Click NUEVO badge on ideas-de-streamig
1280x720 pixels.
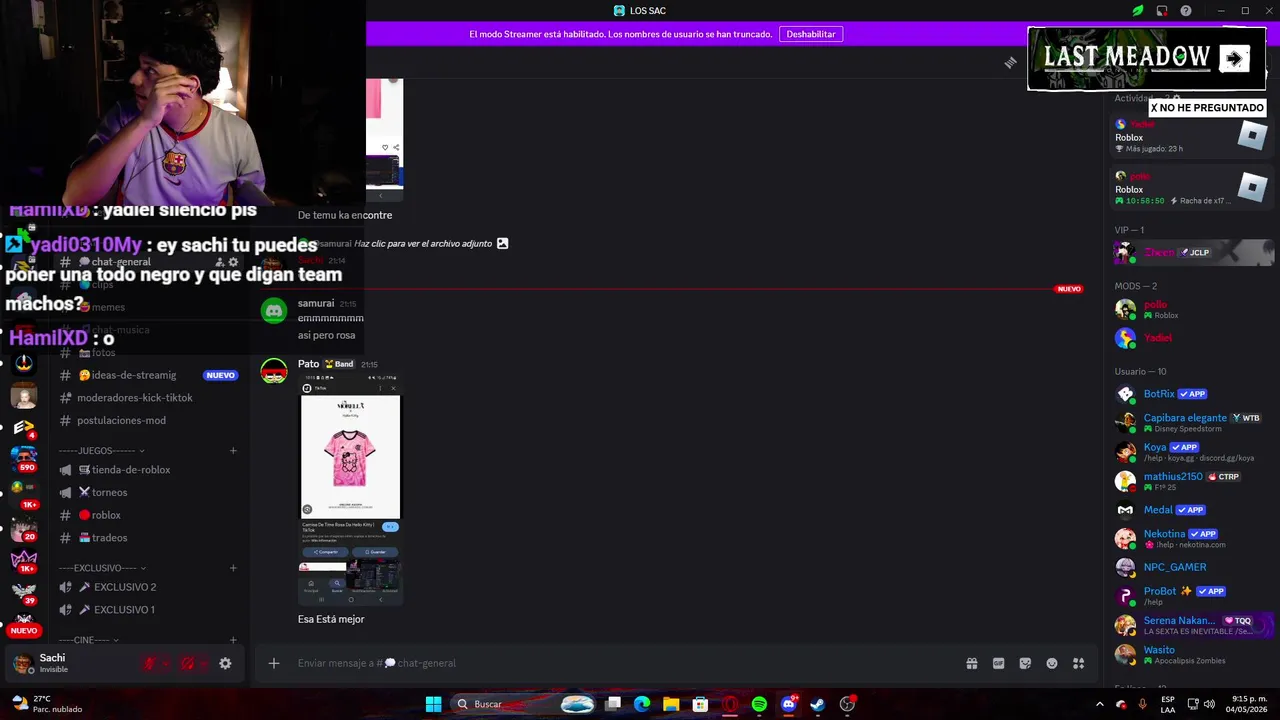click(x=220, y=375)
